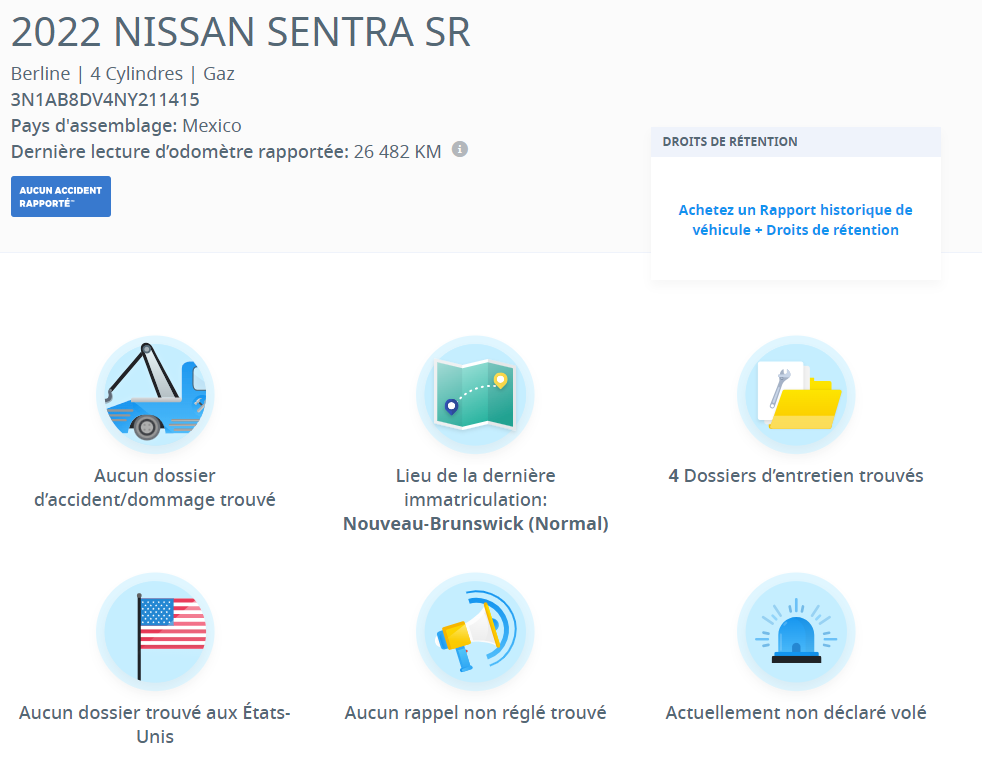Click the American flag icon

pyautogui.click(x=155, y=632)
